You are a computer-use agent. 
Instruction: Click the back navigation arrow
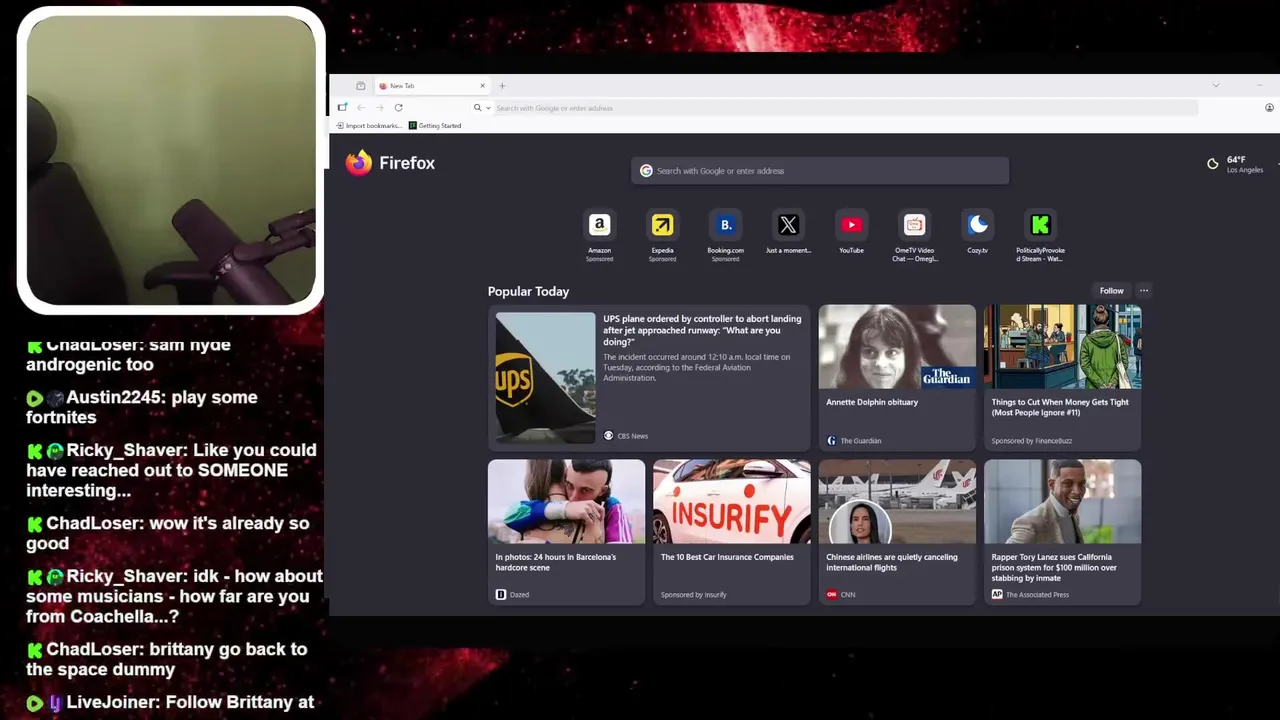tap(361, 107)
